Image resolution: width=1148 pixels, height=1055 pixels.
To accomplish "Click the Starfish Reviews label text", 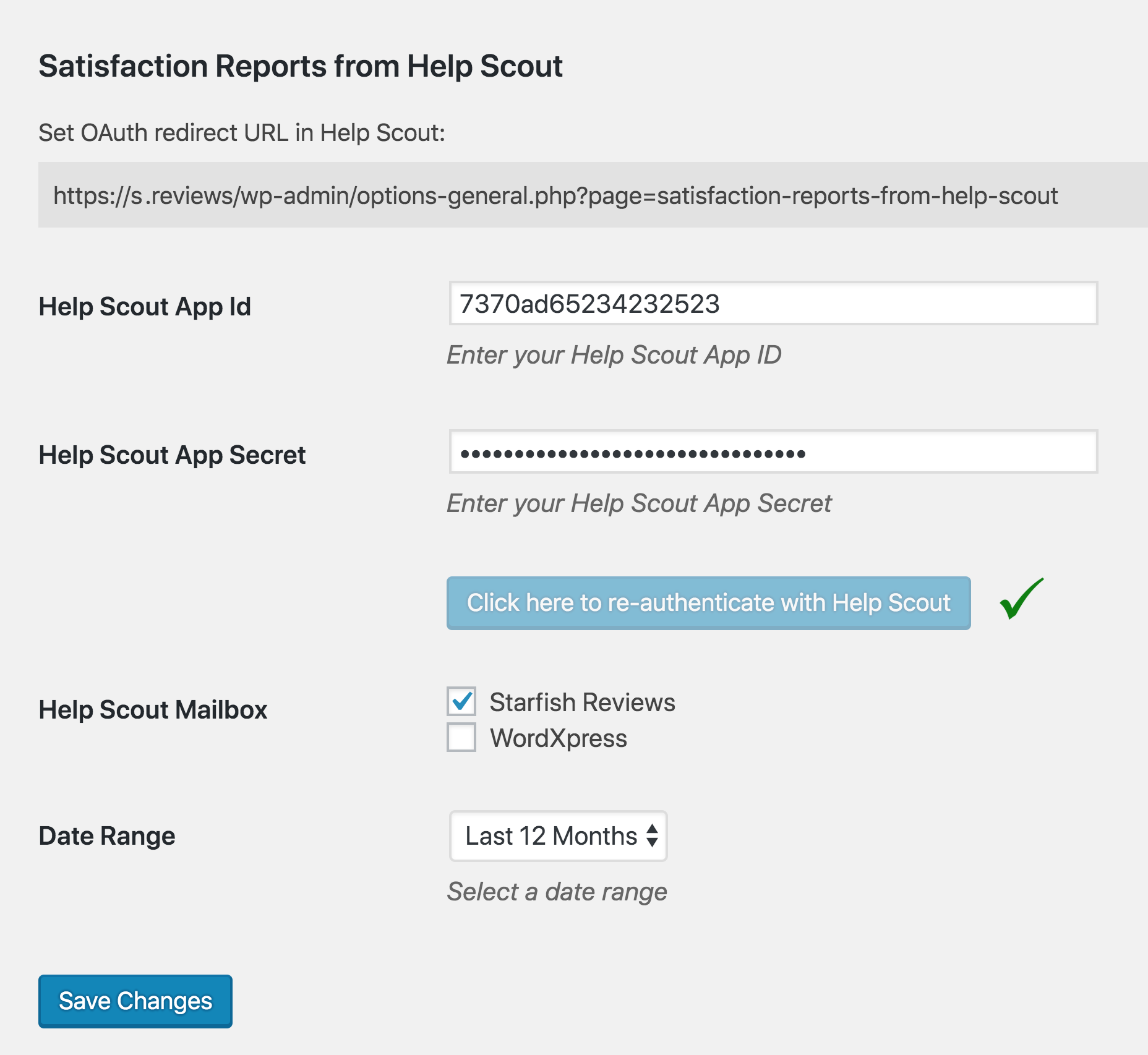I will [x=582, y=703].
